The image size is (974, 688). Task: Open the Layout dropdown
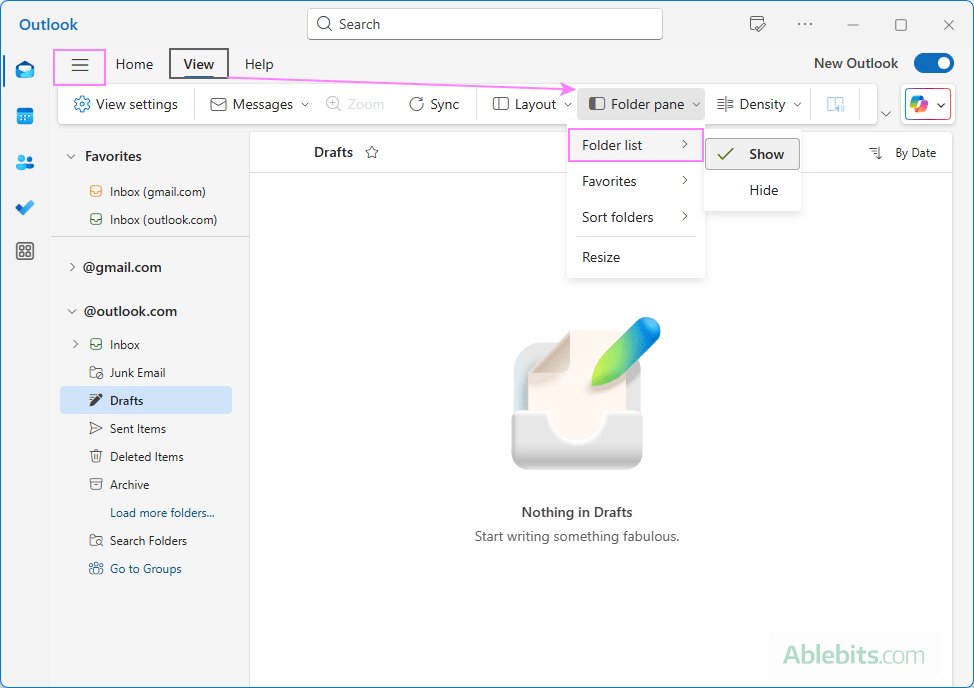532,104
